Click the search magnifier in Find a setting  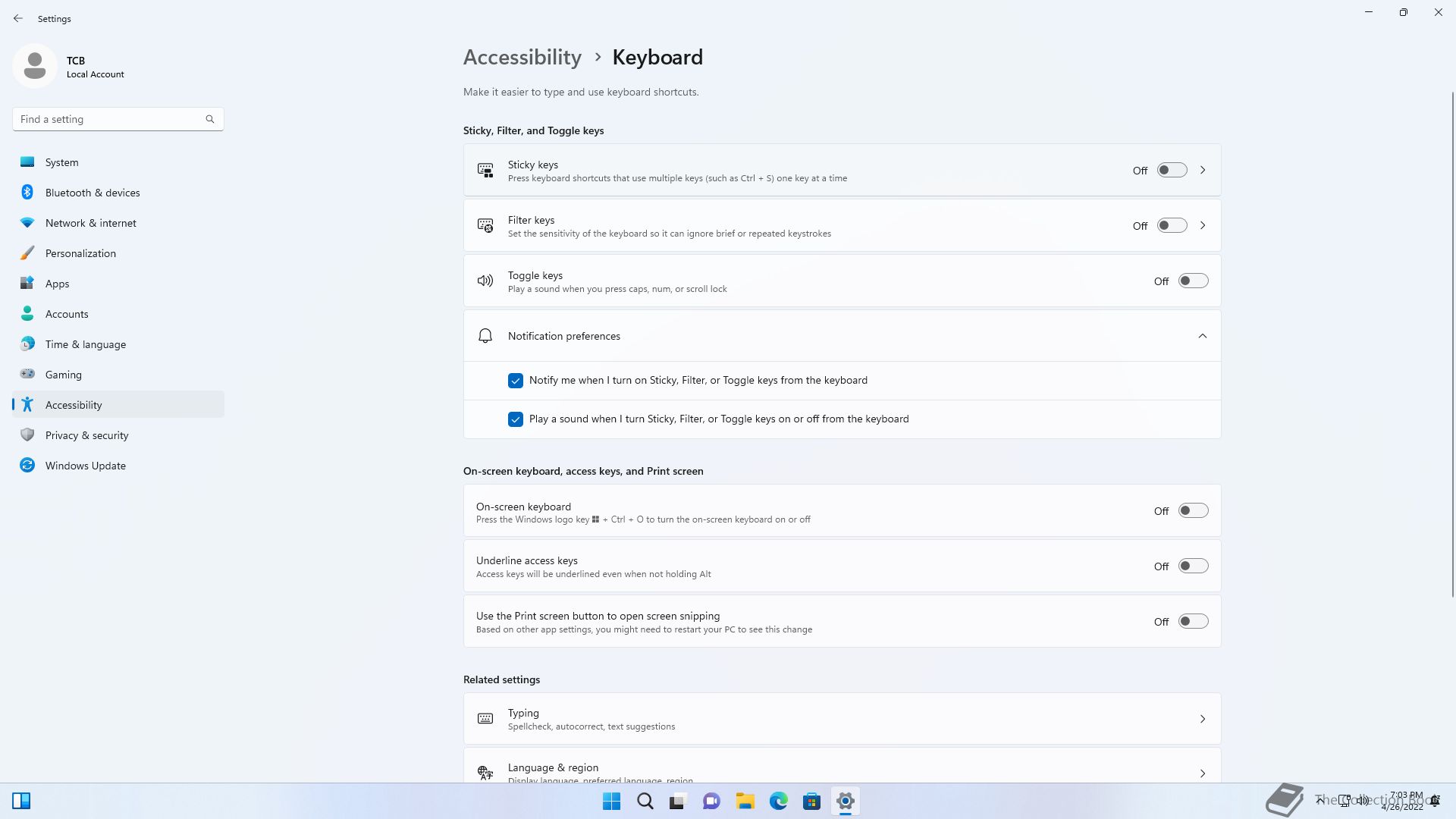pyautogui.click(x=210, y=119)
